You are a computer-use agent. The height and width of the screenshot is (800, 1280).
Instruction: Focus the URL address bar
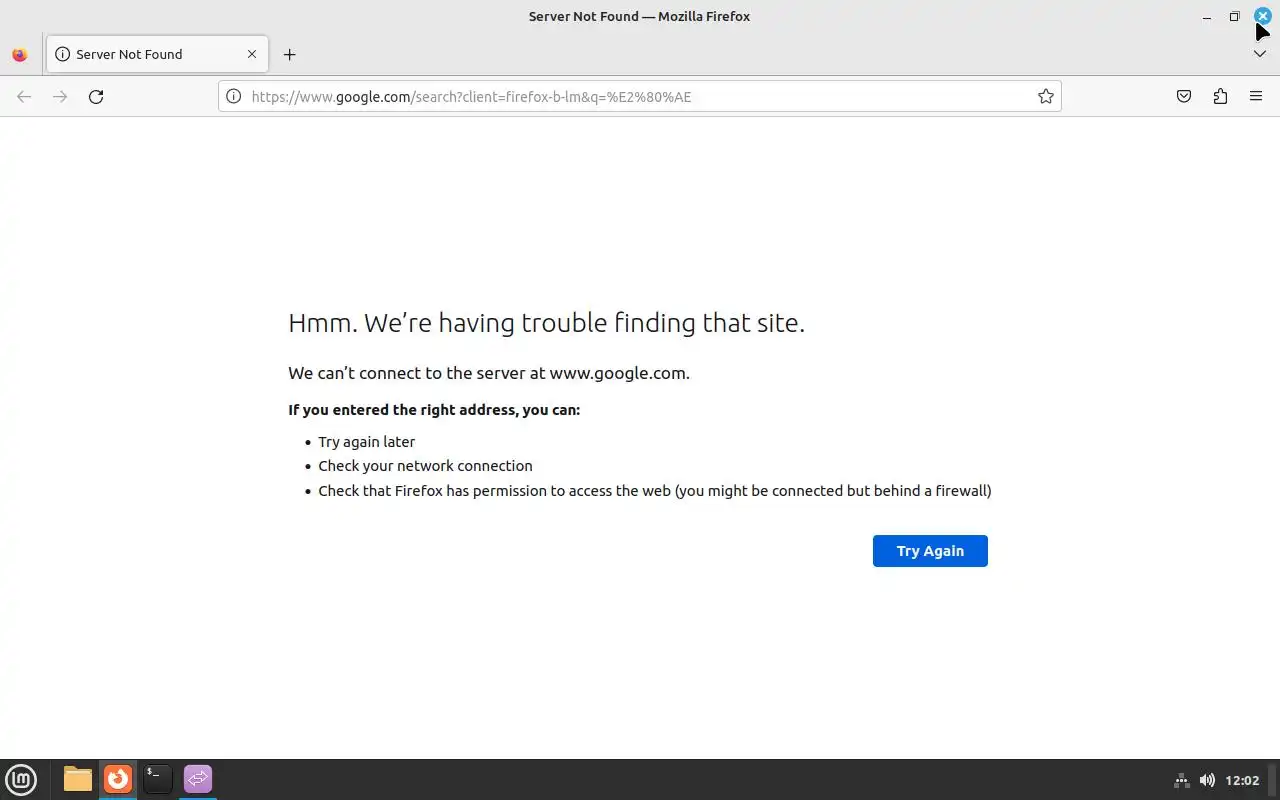click(x=640, y=97)
